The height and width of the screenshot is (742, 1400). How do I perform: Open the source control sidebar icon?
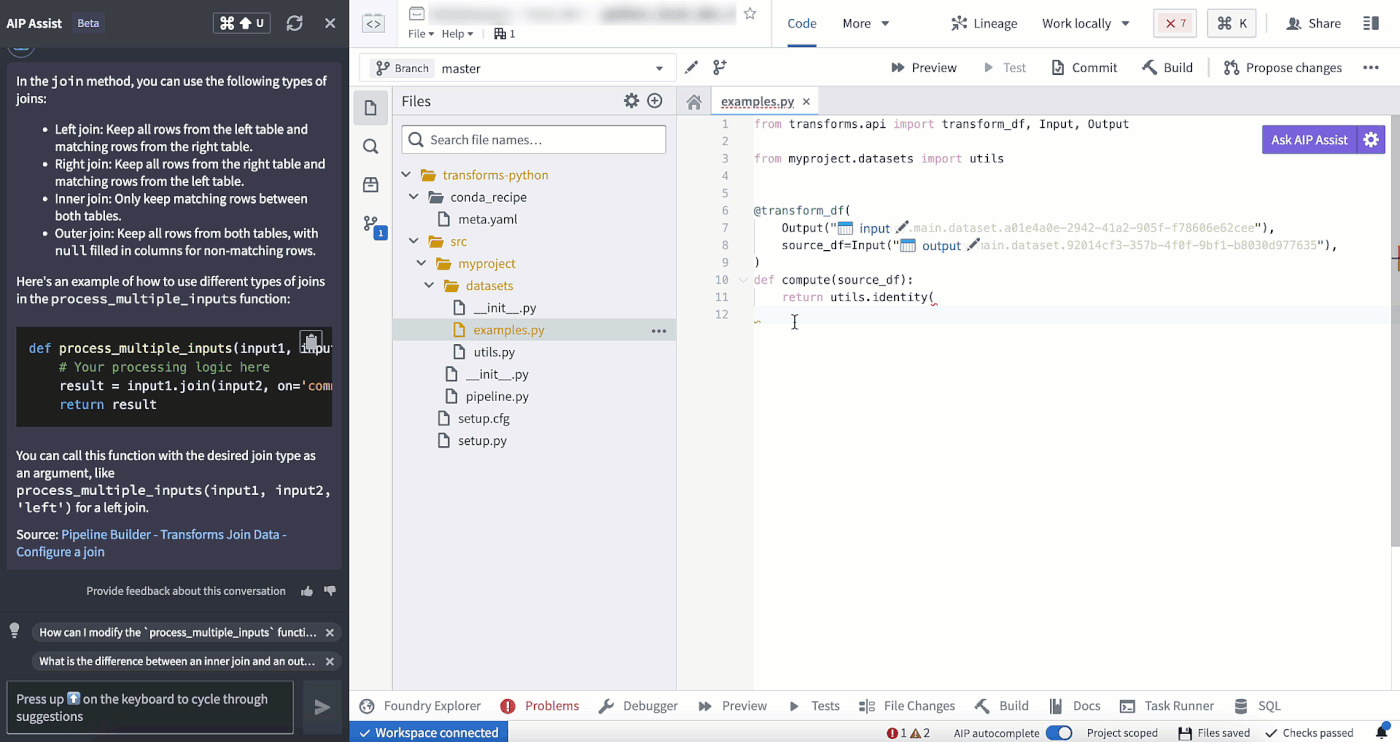coord(371,224)
